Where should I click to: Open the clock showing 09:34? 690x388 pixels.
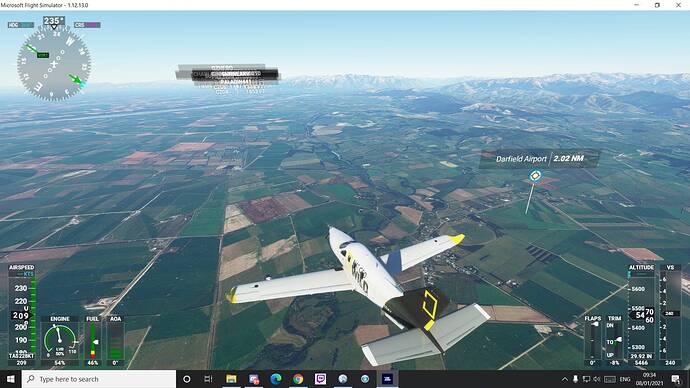(x=650, y=379)
